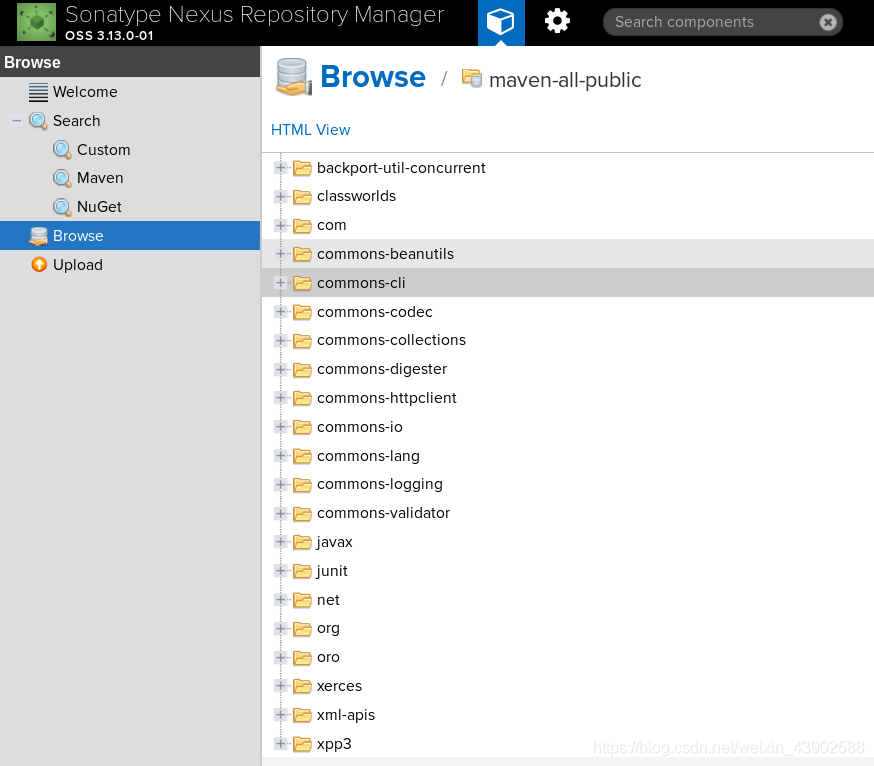874x766 pixels.
Task: Select the commons-cli tree row
Action: (567, 283)
